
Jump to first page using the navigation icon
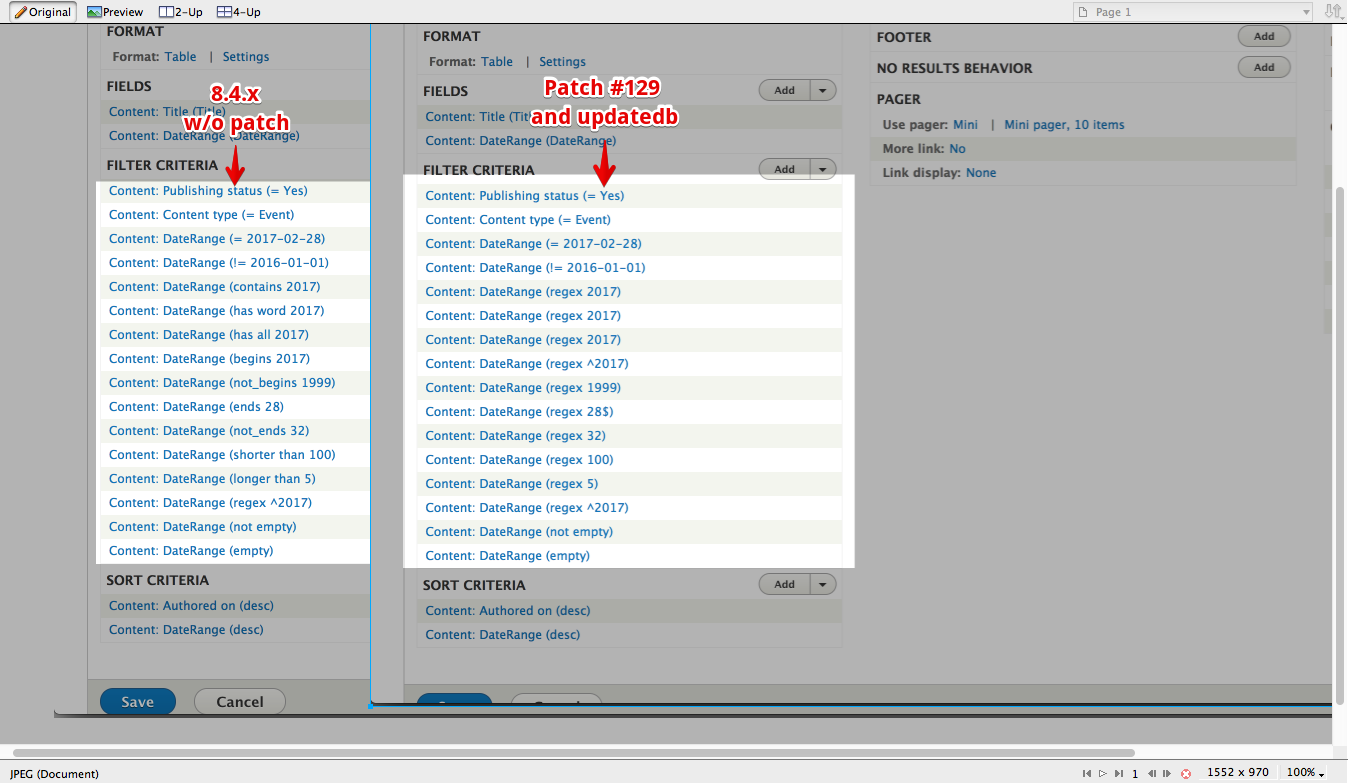(1087, 773)
